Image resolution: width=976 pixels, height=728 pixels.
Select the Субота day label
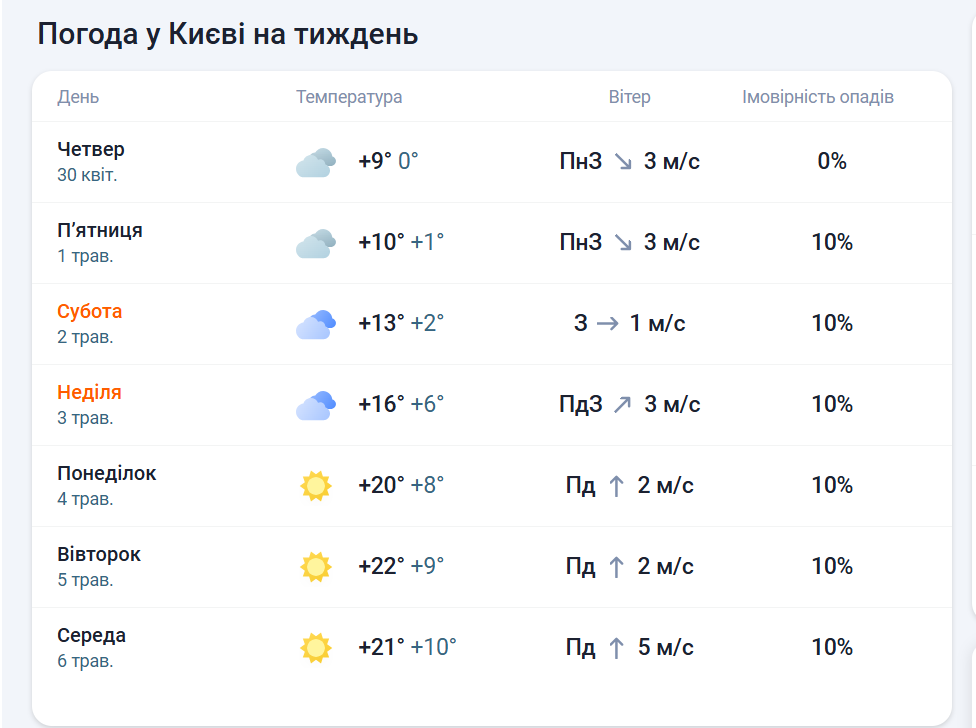click(90, 311)
